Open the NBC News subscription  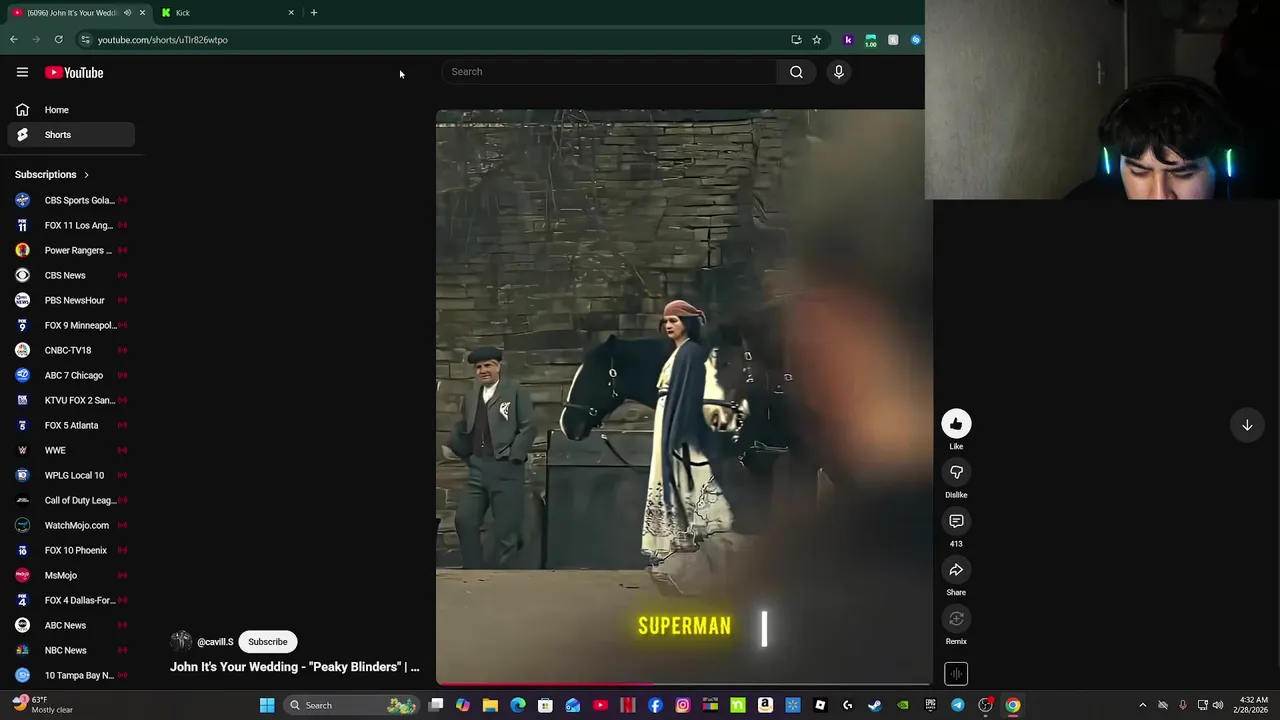coord(71,650)
